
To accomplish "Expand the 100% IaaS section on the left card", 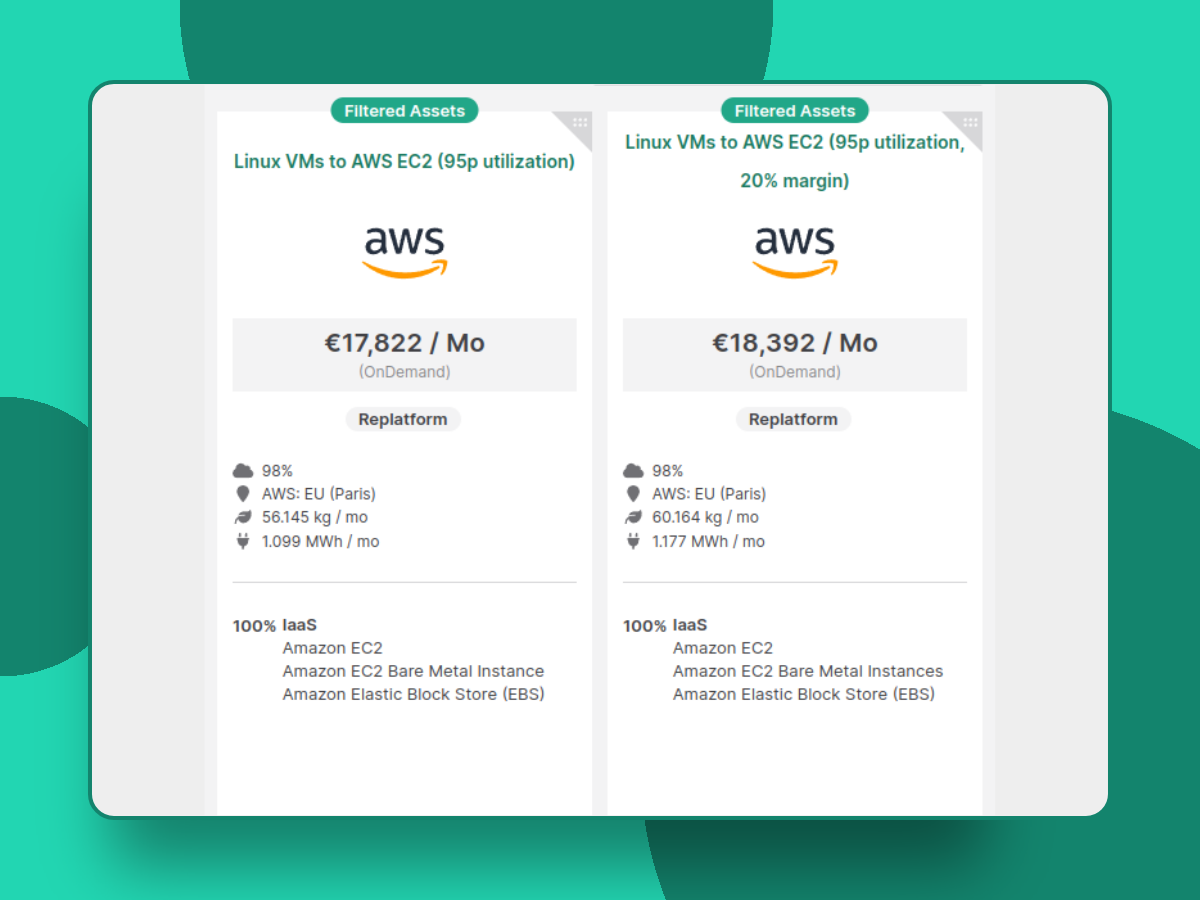I will point(273,624).
